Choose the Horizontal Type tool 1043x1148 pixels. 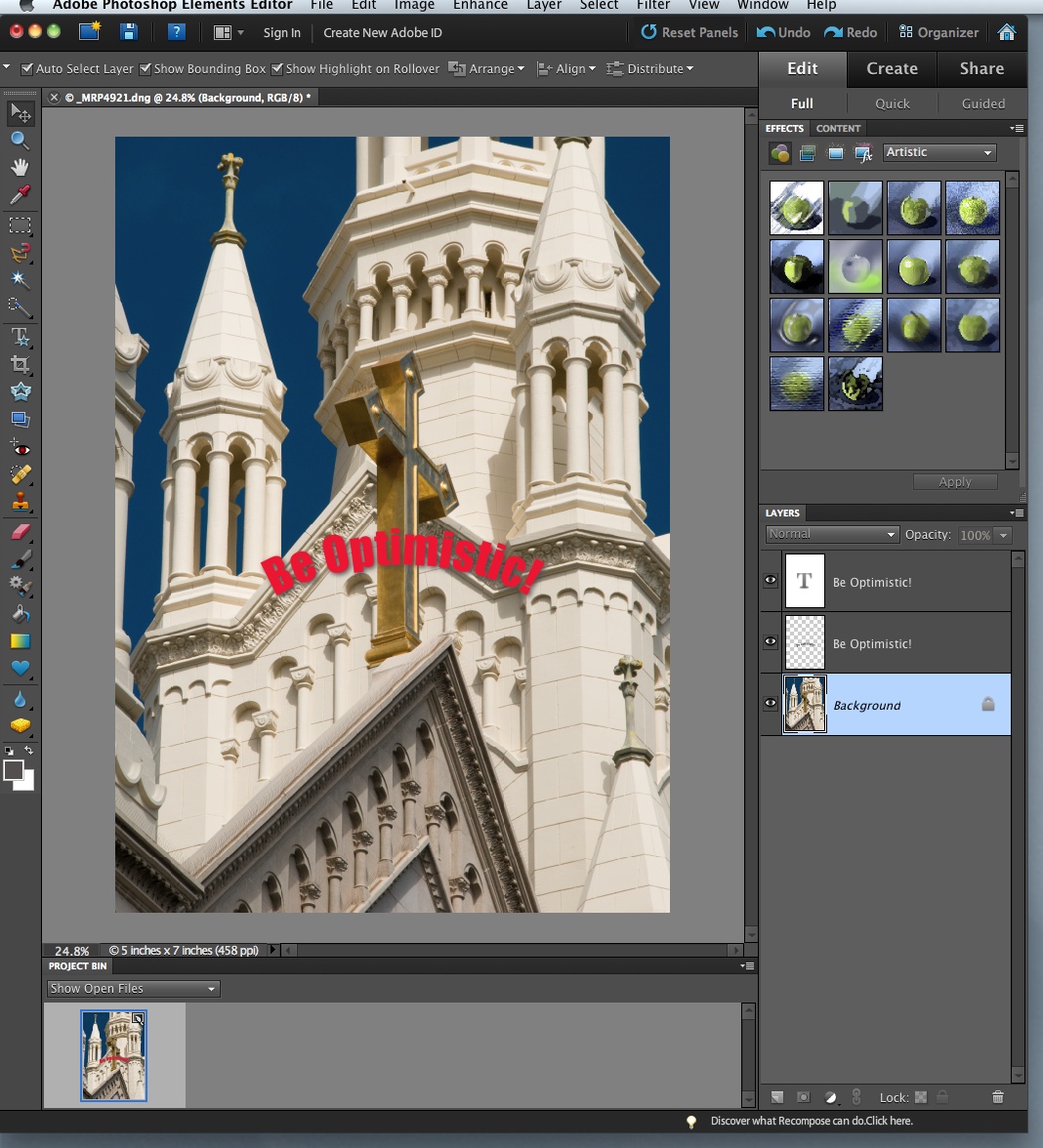20,337
